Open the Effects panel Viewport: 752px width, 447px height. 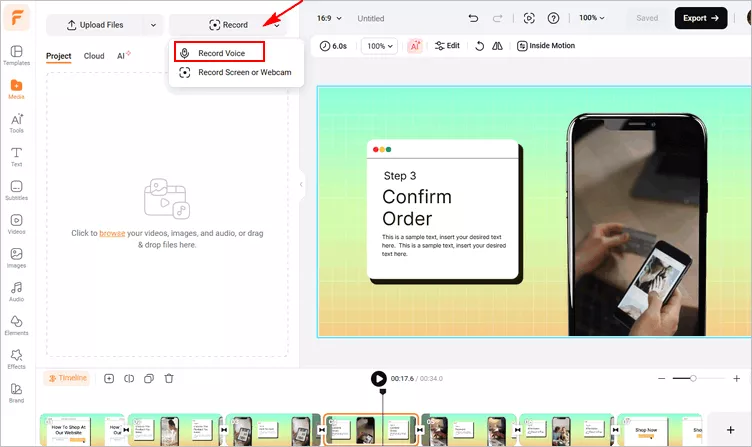click(x=16, y=359)
